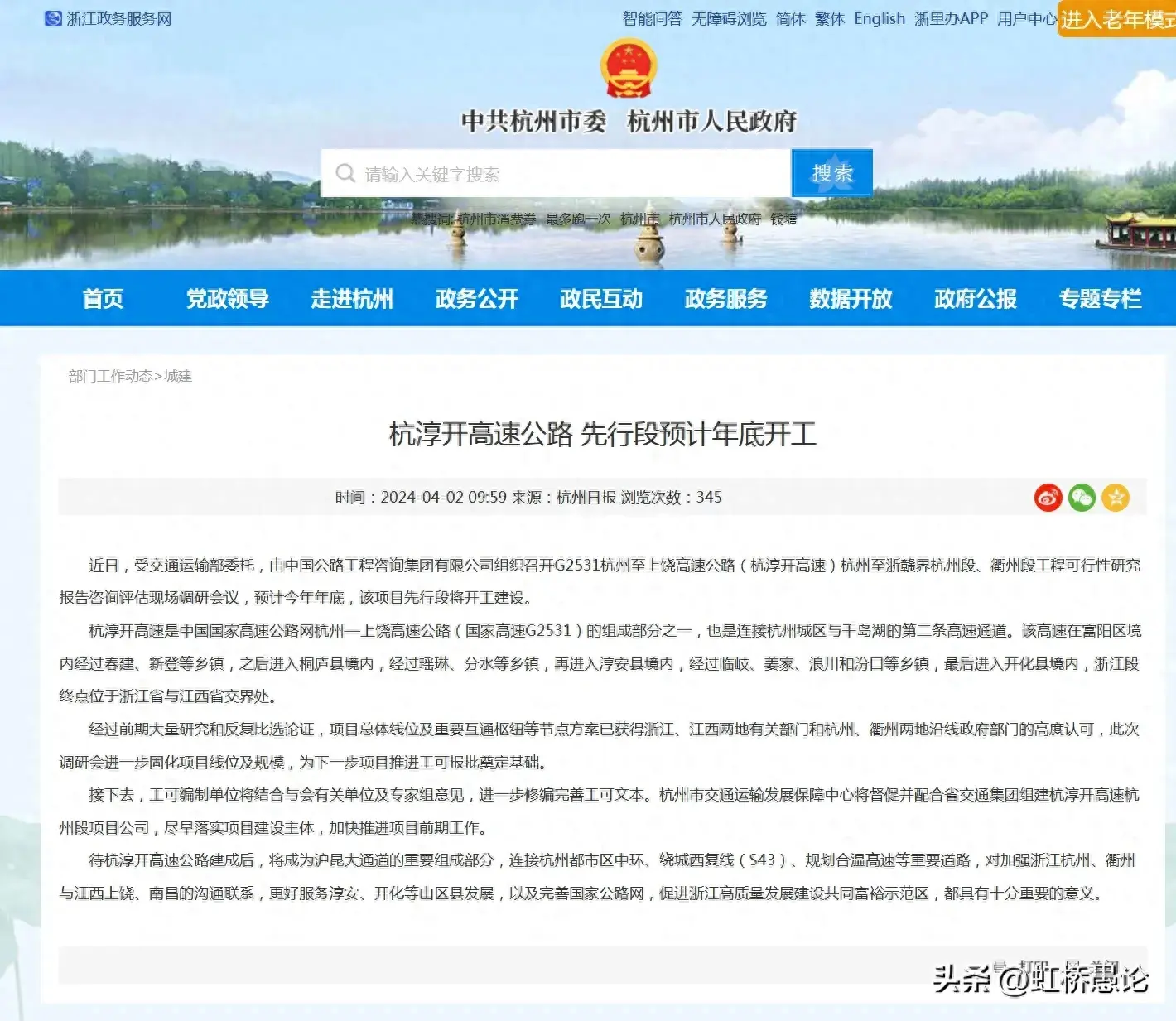Click the national emblem logo

click(x=628, y=68)
